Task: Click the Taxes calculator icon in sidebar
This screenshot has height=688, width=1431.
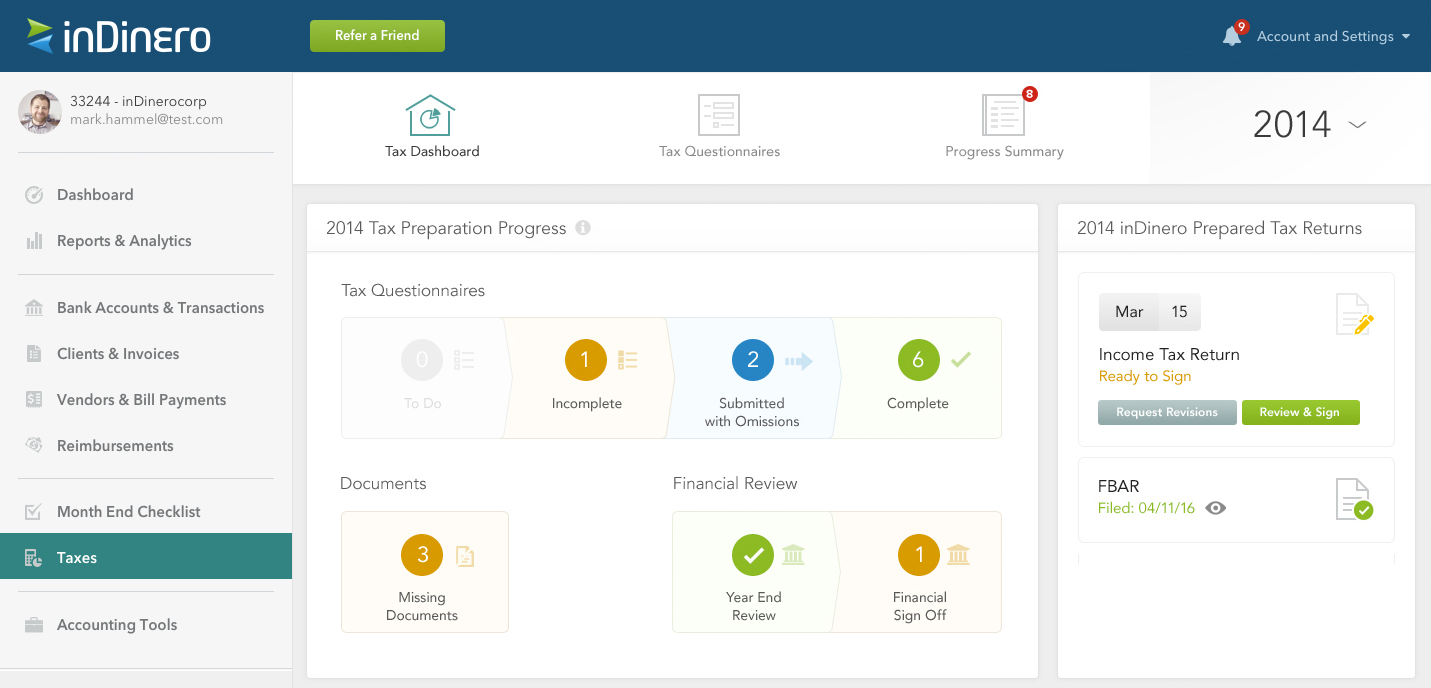Action: pyautogui.click(x=34, y=558)
